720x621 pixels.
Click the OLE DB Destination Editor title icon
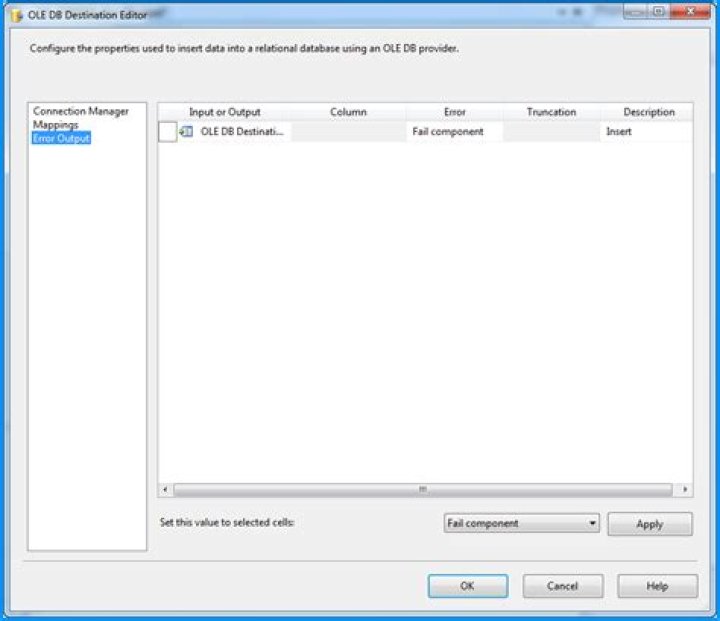pyautogui.click(x=17, y=16)
